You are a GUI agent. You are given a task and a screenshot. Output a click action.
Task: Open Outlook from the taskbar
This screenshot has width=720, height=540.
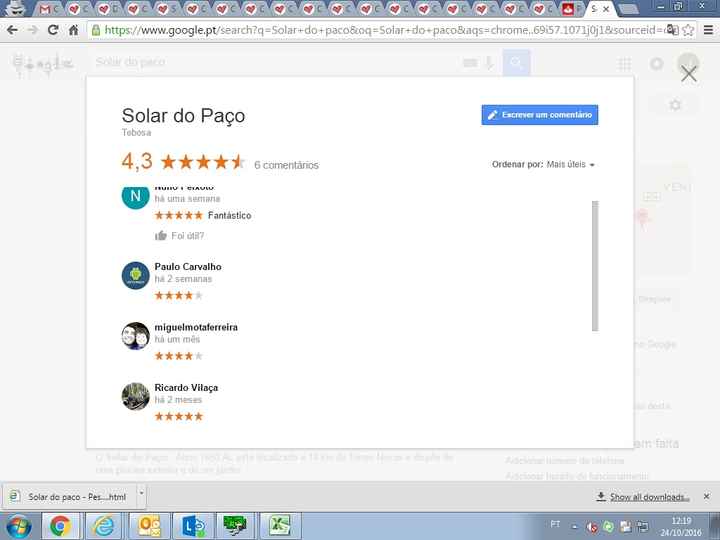point(148,526)
